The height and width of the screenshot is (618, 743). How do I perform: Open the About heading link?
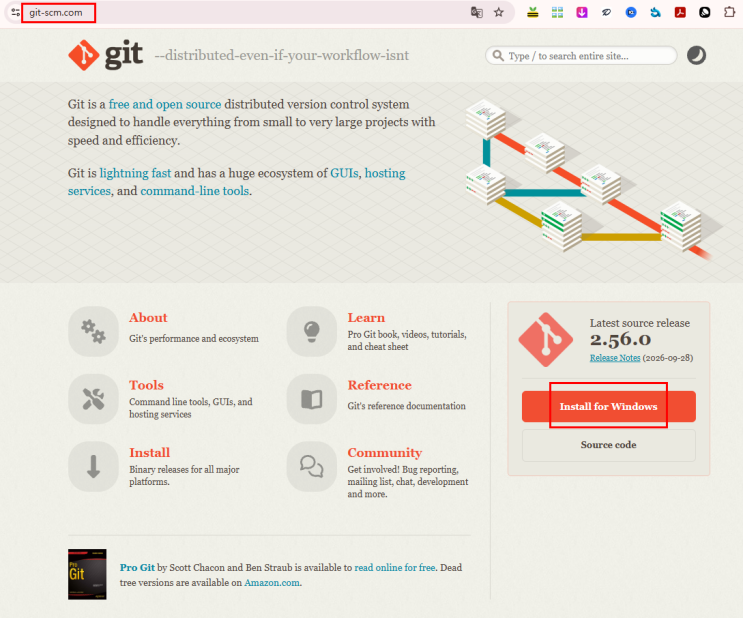[x=148, y=318]
